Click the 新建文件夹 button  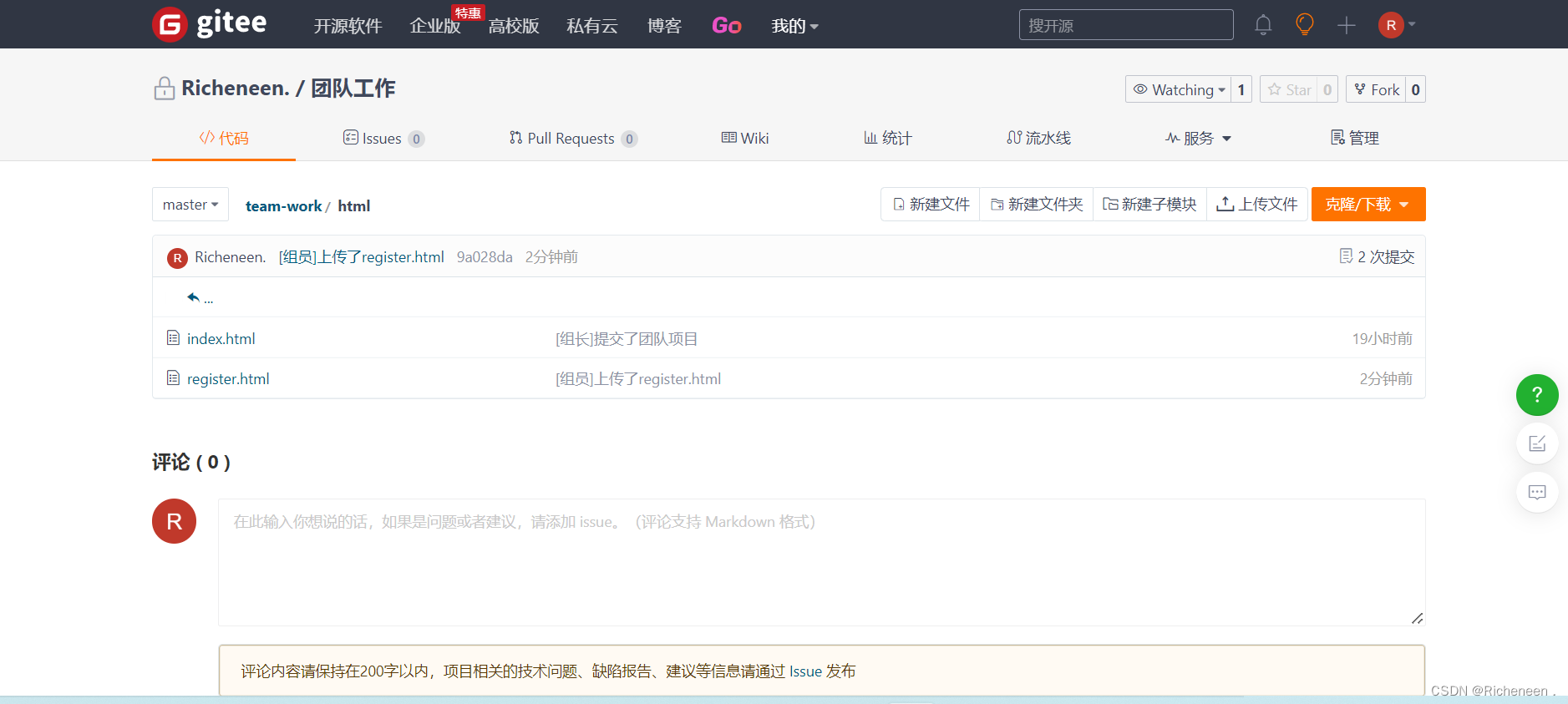[1037, 205]
